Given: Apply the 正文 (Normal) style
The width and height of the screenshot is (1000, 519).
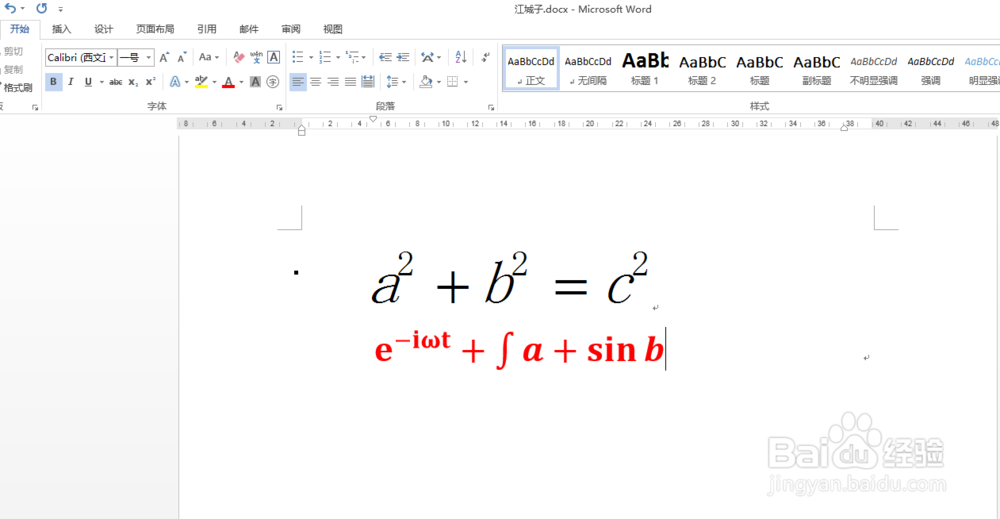Looking at the screenshot, I should pos(531,69).
